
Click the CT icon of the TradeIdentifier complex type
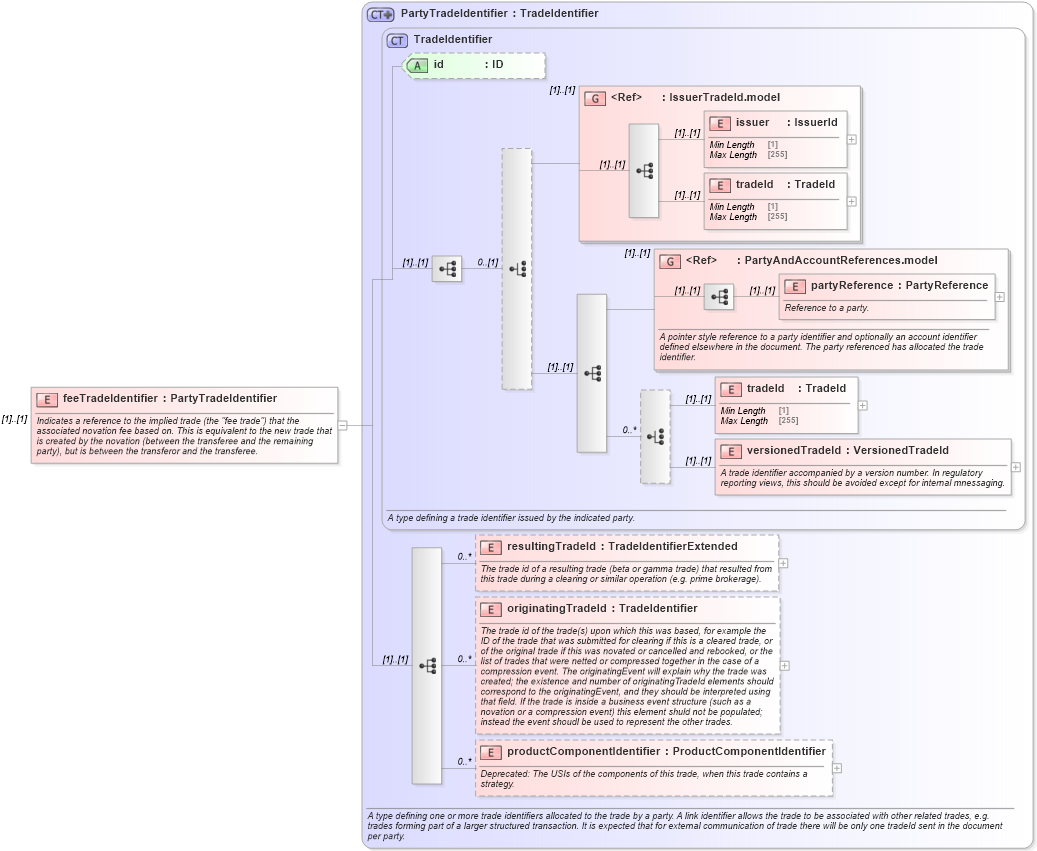click(x=397, y=40)
